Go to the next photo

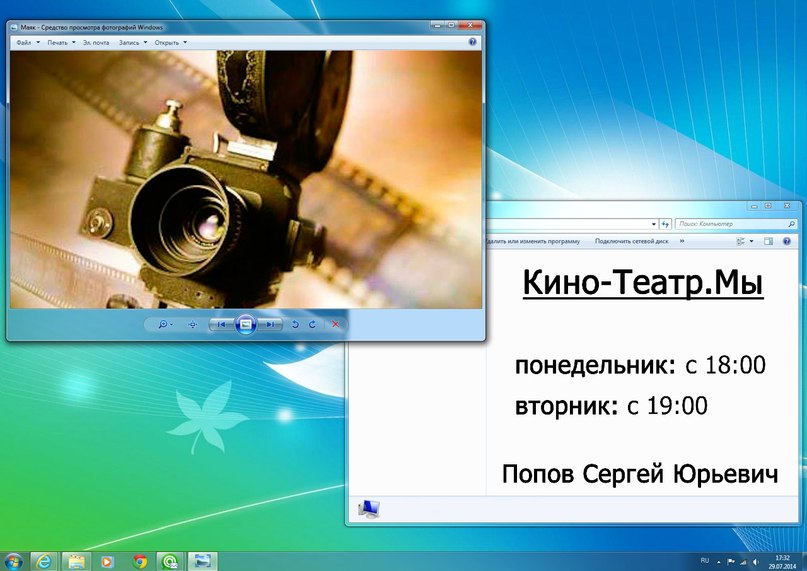(270, 324)
